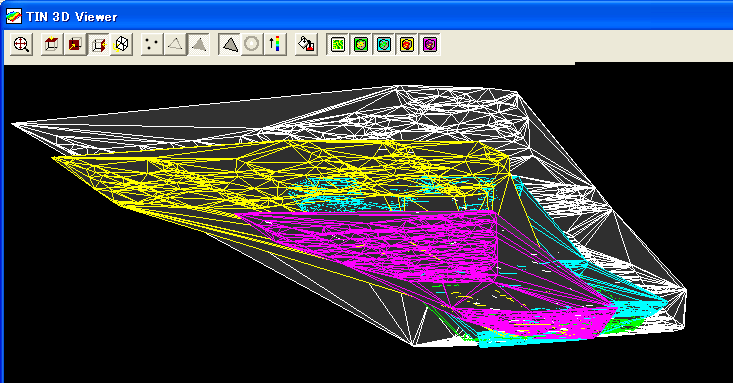Click the elevation color ramp arrow icon
This screenshot has width=733, height=383.
click(x=275, y=44)
